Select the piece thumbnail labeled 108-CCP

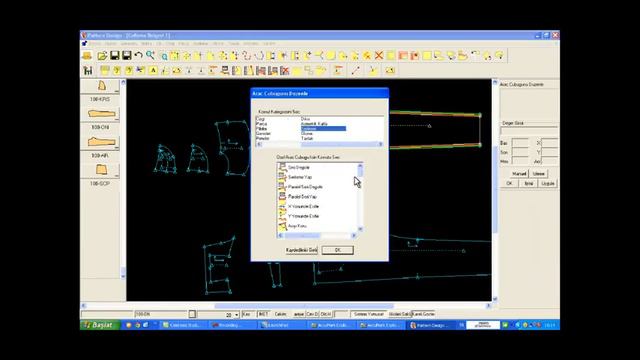tap(100, 170)
